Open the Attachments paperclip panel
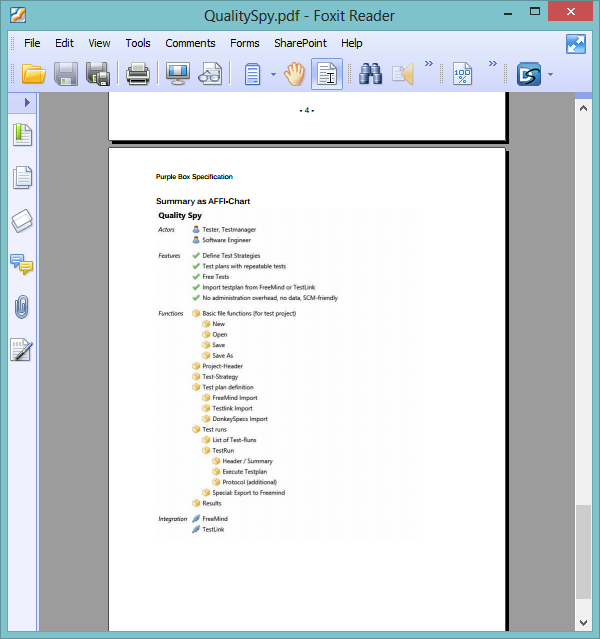This screenshot has width=600, height=639. [x=22, y=306]
